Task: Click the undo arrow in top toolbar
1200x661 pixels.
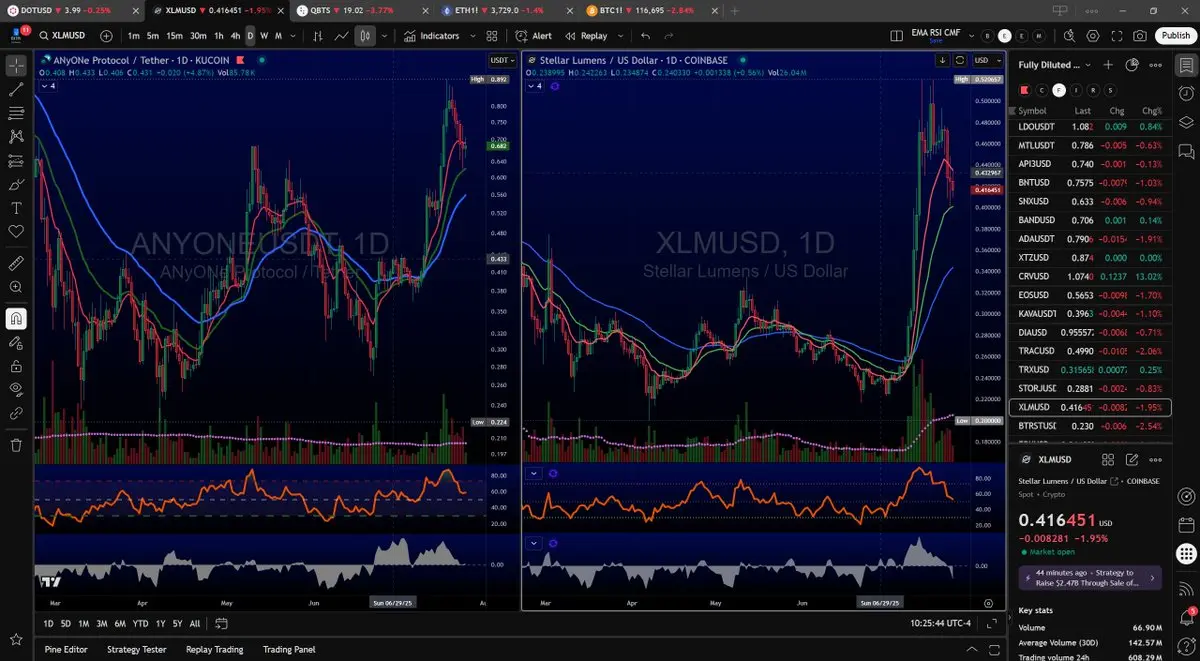Action: tap(646, 35)
